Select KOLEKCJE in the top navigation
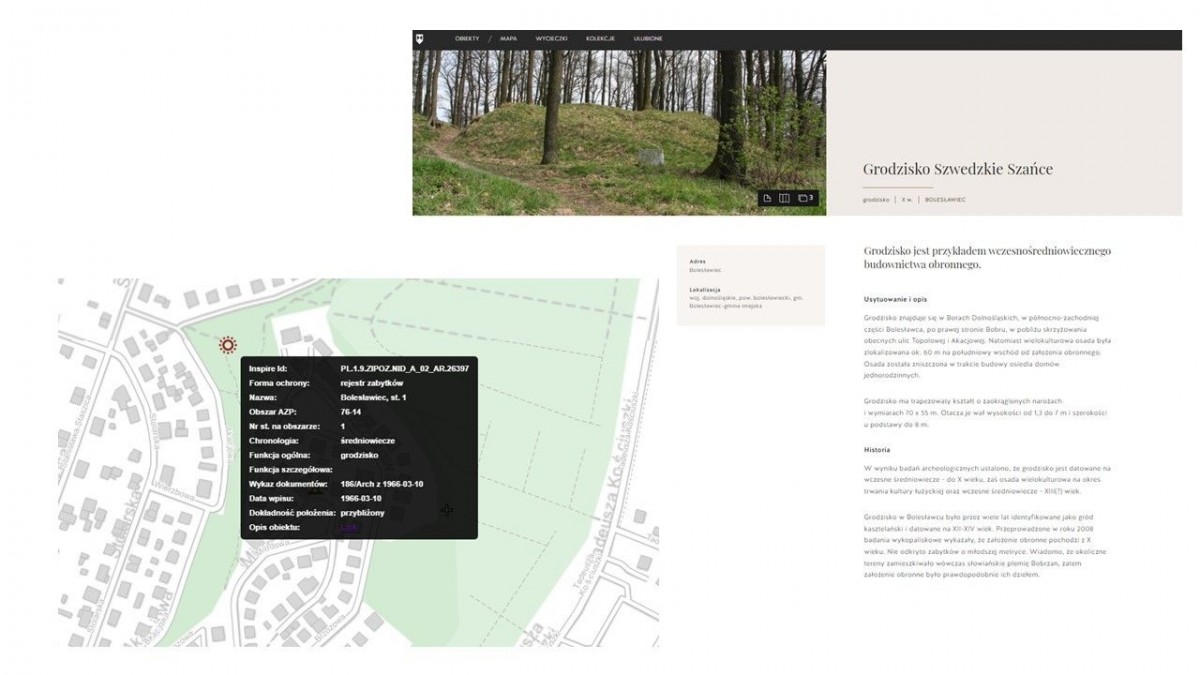The height and width of the screenshot is (675, 1200). tap(600, 39)
